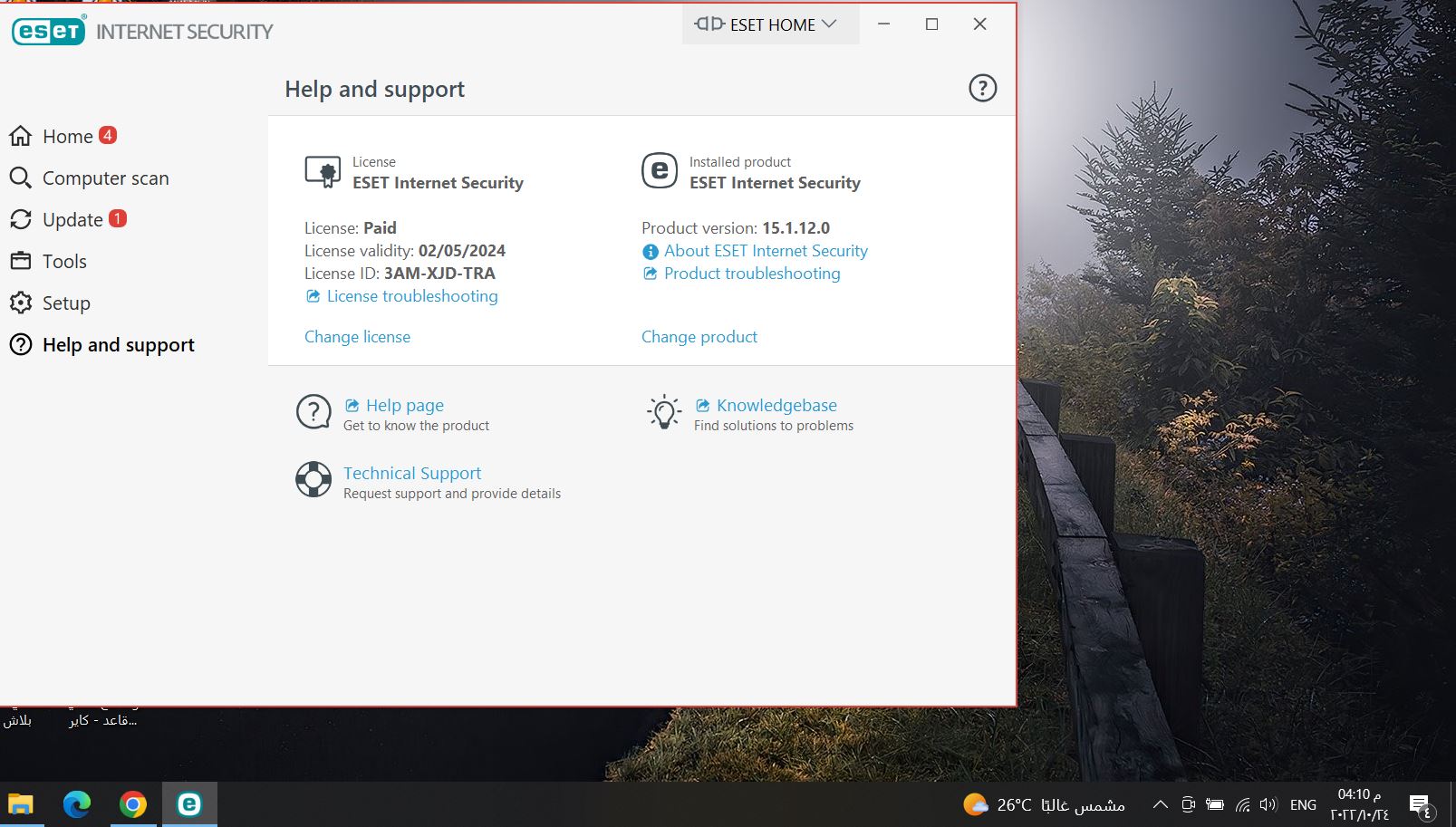Switch ENG input language
The image size is (1456, 827).
pyautogui.click(x=1303, y=804)
